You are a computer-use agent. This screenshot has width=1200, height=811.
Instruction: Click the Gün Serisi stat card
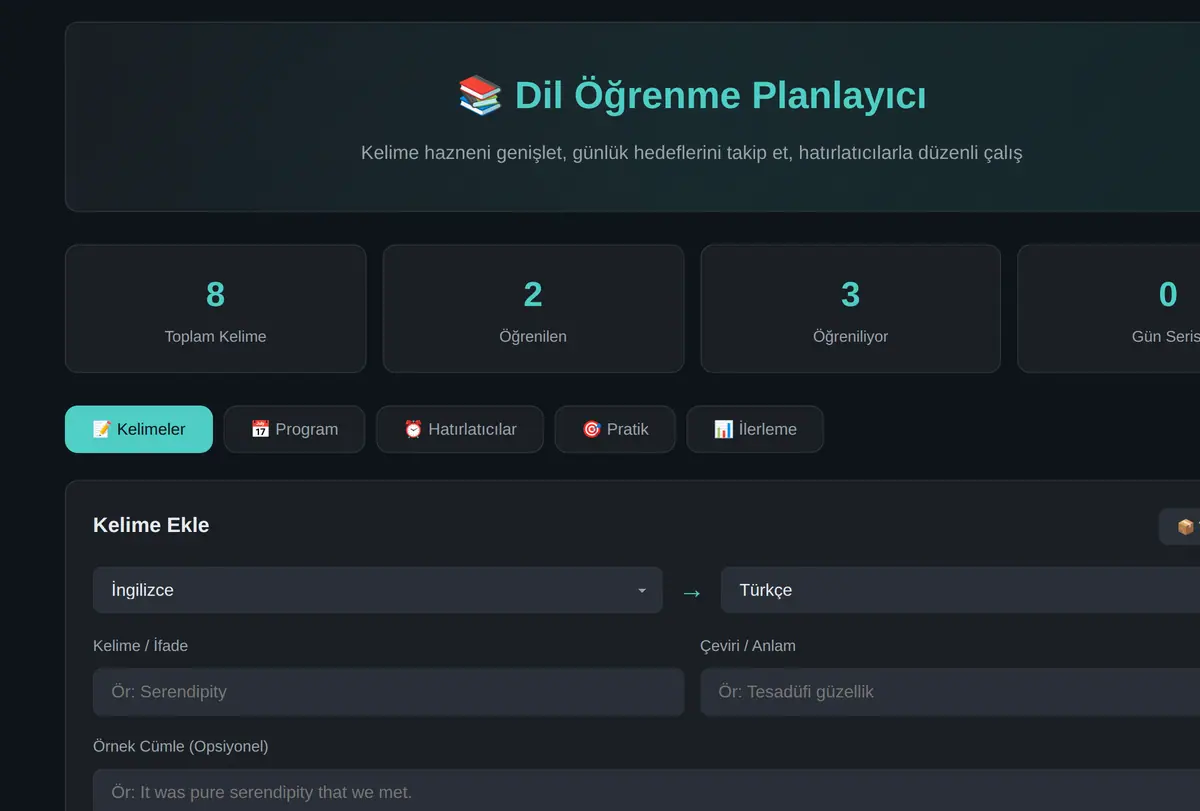tap(1109, 309)
